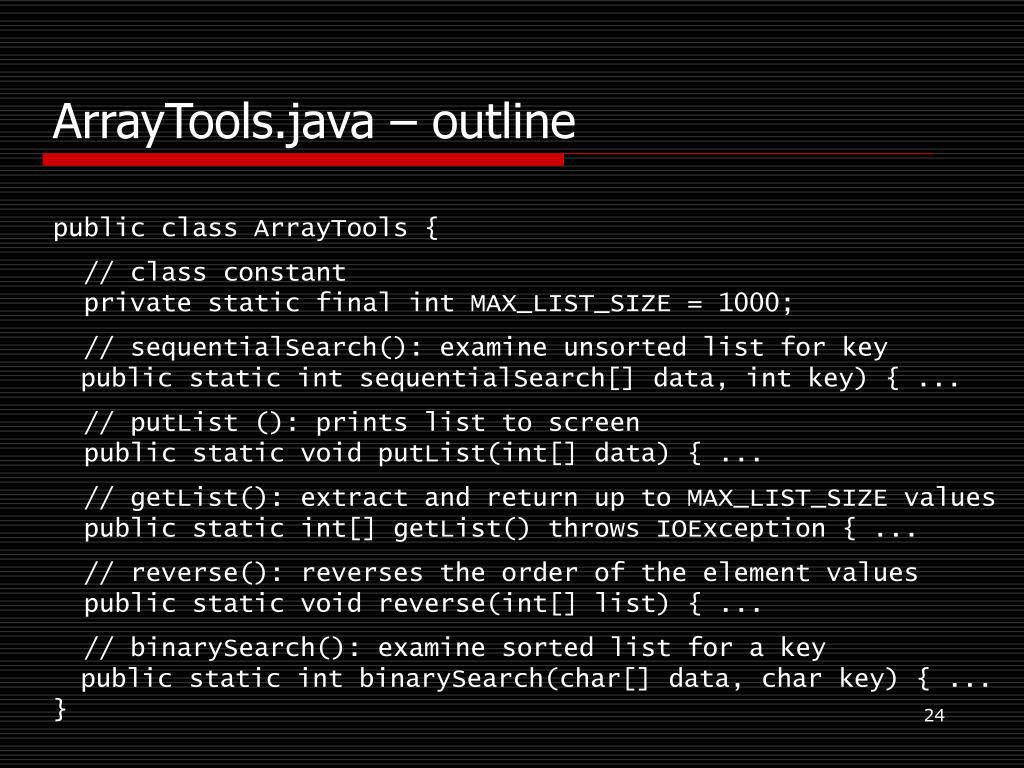Click the slide number 24
This screenshot has width=1024, height=768.
934,715
